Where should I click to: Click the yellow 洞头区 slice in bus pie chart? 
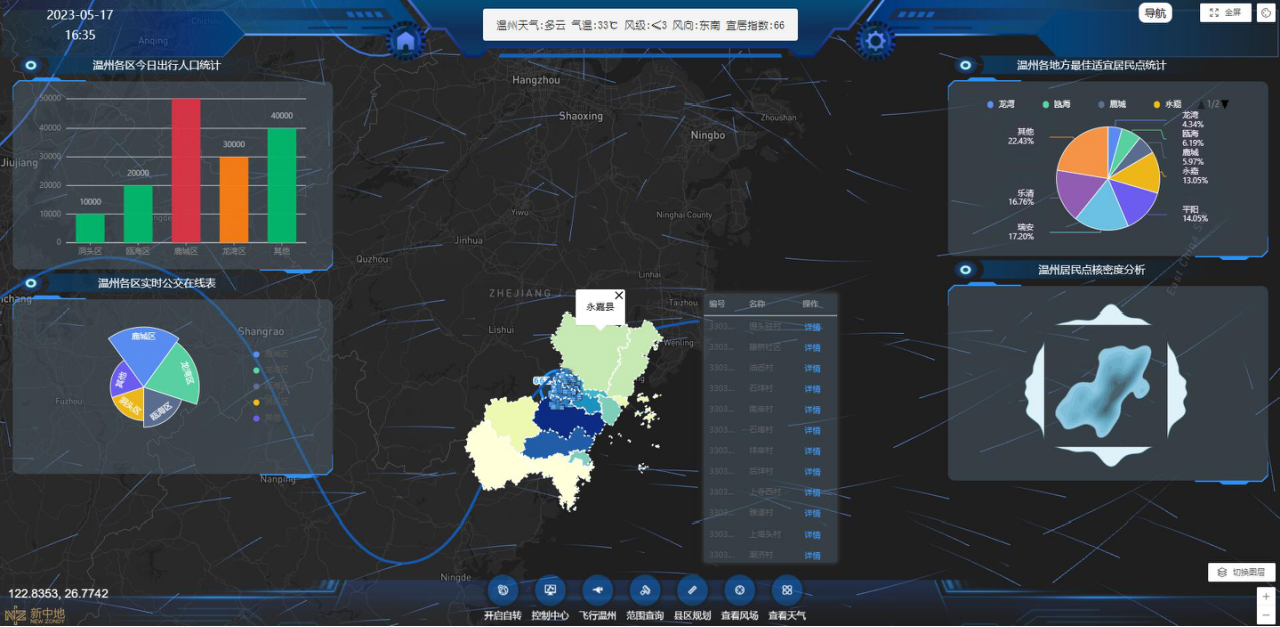[131, 402]
